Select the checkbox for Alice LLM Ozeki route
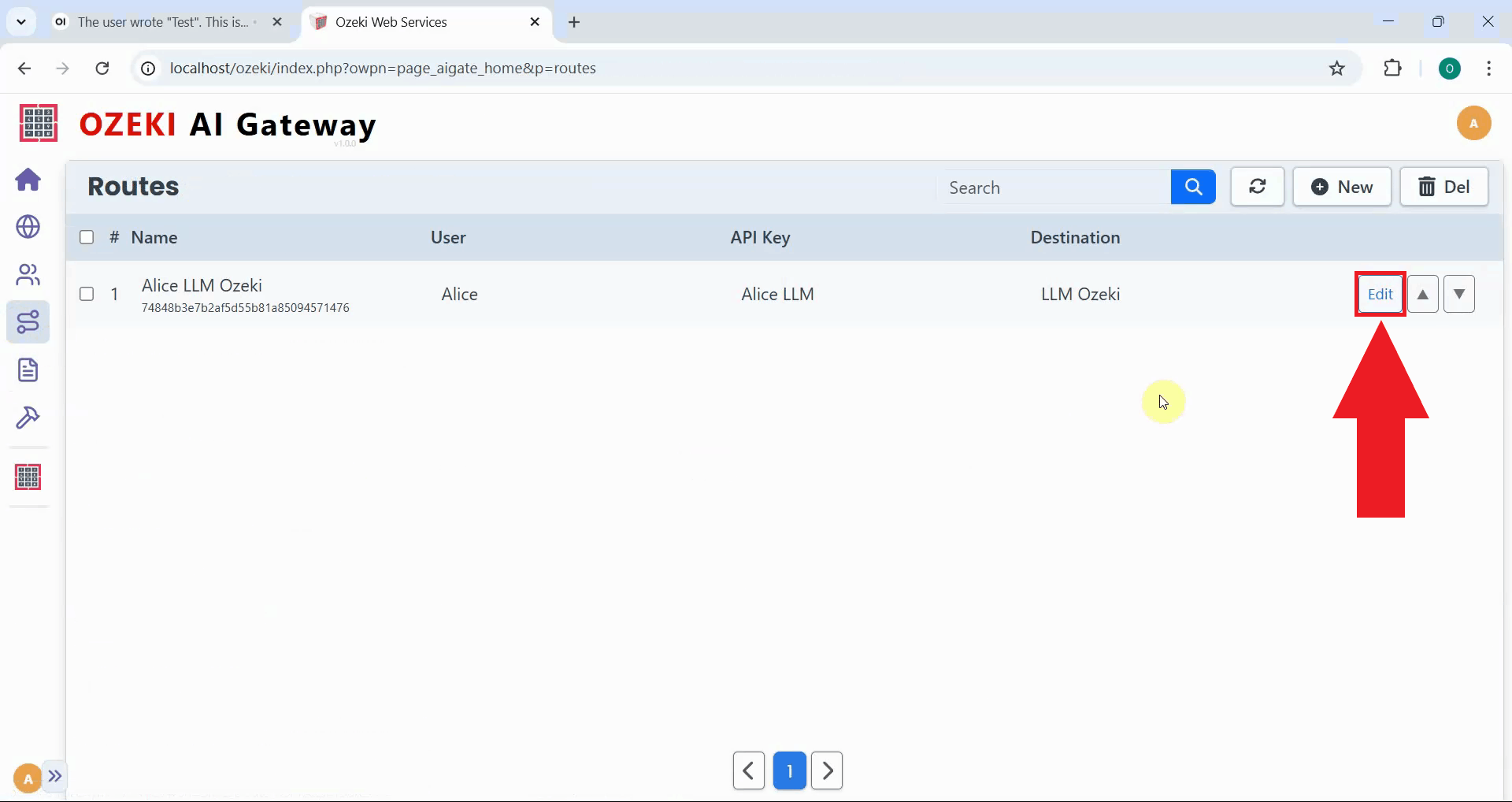Image resolution: width=1512 pixels, height=802 pixels. click(87, 294)
